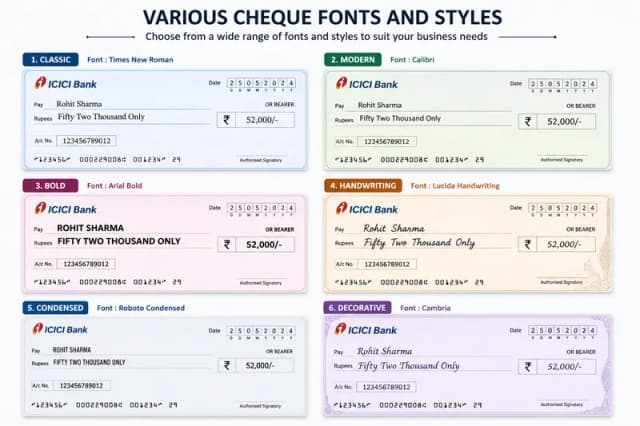The image size is (640, 426).
Task: Click account number 123456789012 on Condensed cheque
Action: point(81,386)
